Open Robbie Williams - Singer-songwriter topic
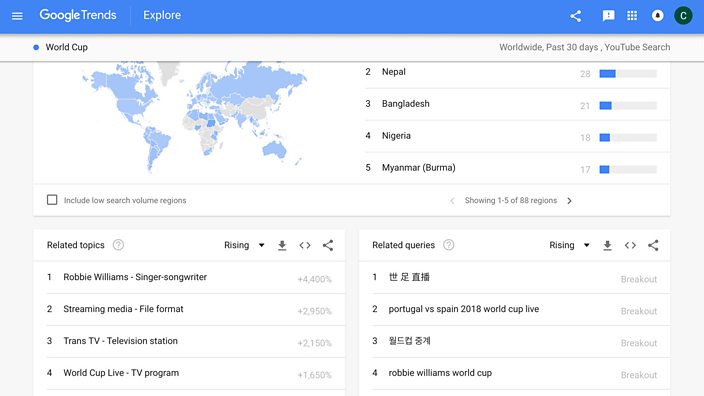 135,277
